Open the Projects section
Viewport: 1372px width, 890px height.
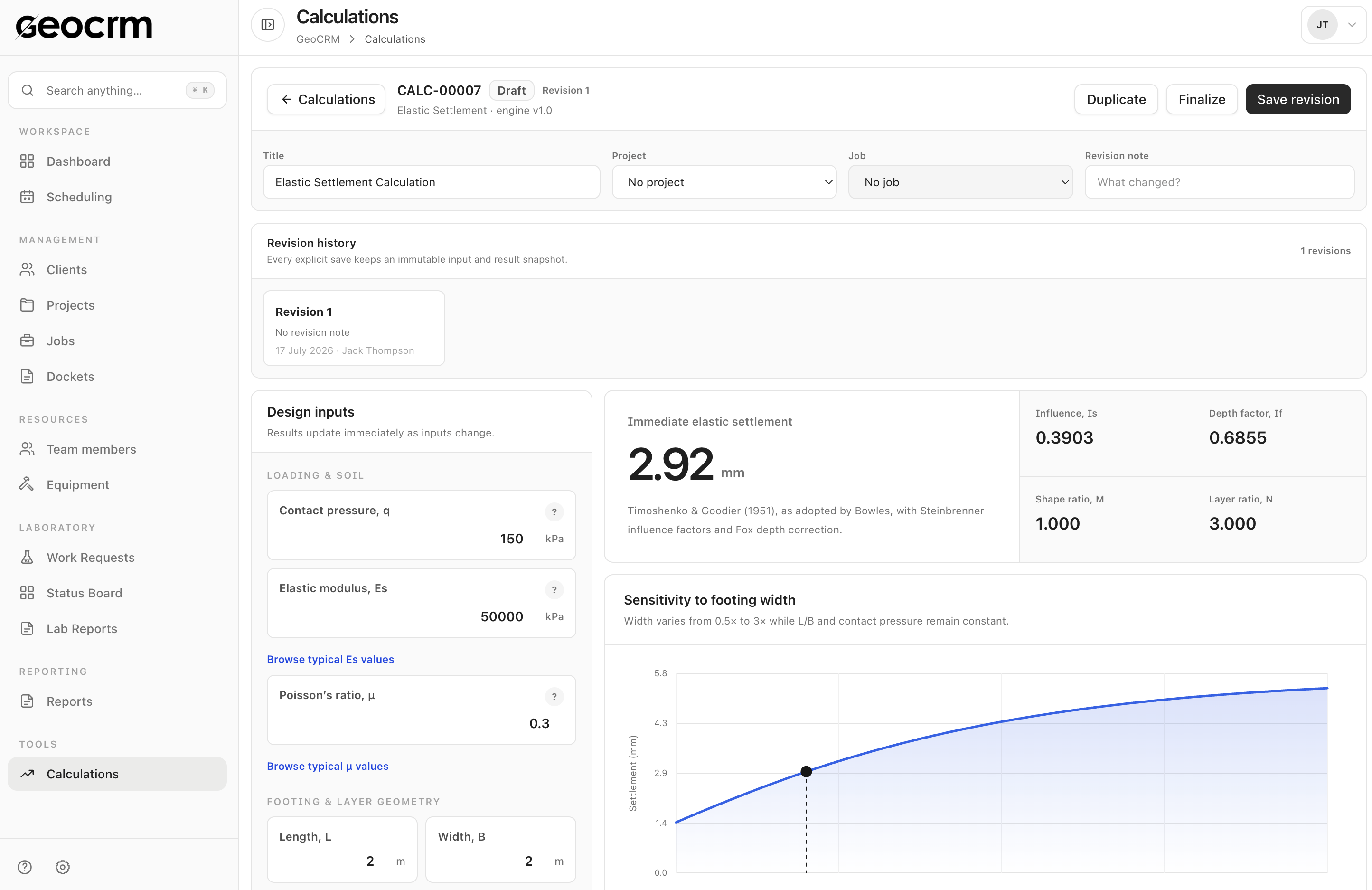117,306
